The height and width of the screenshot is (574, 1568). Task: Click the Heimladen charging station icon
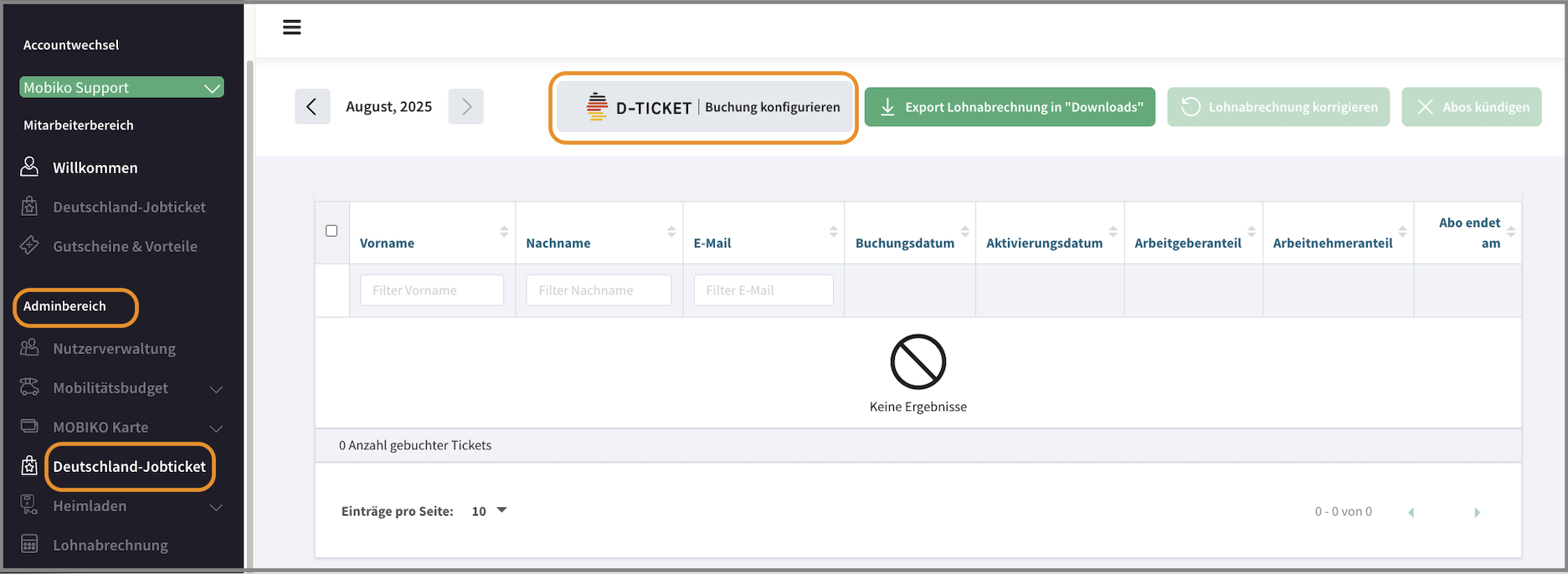coord(29,505)
